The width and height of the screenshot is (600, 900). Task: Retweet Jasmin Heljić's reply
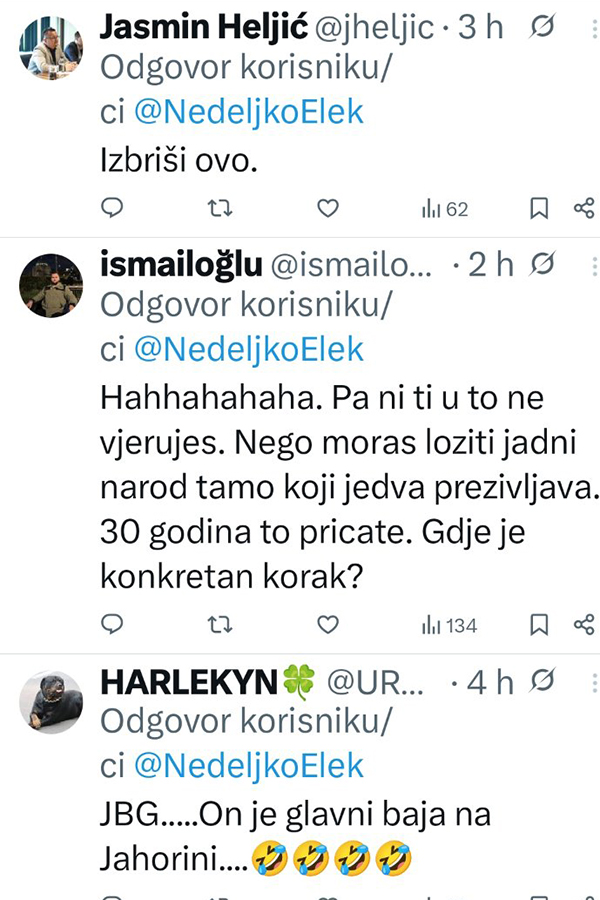tap(220, 208)
